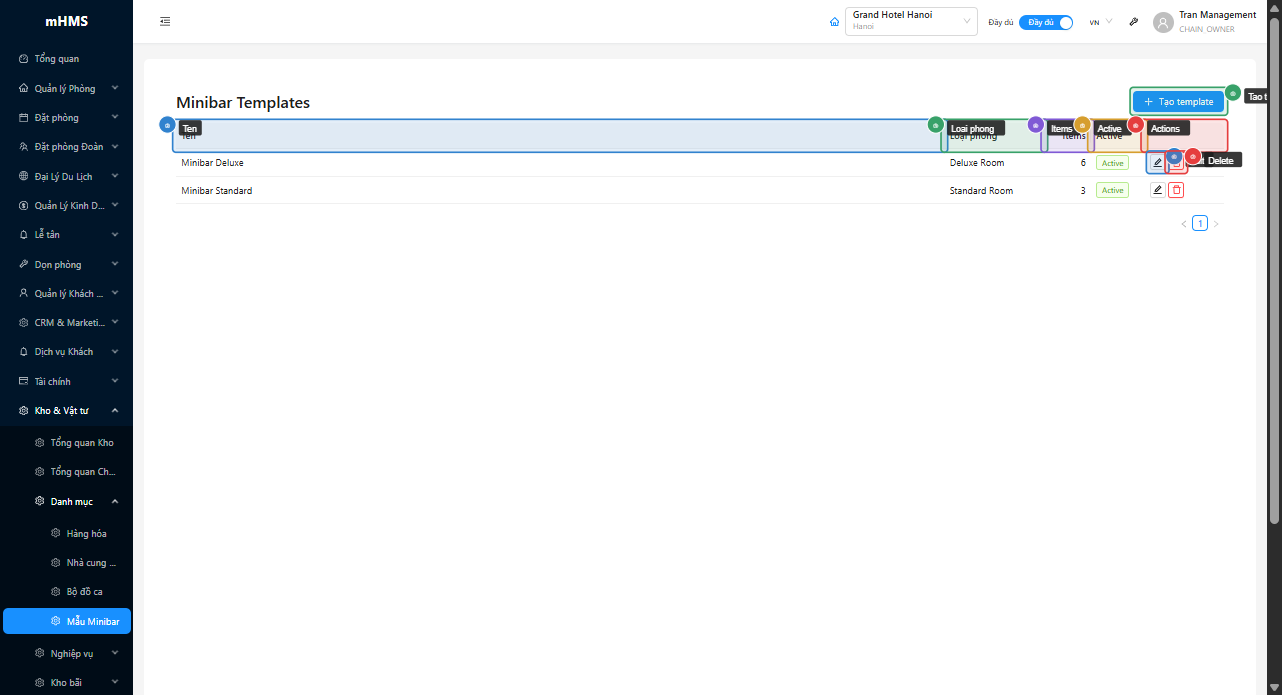Screen dimensions: 1282x695
Task: Open the Hàng hóa menu item
Action: [86, 534]
